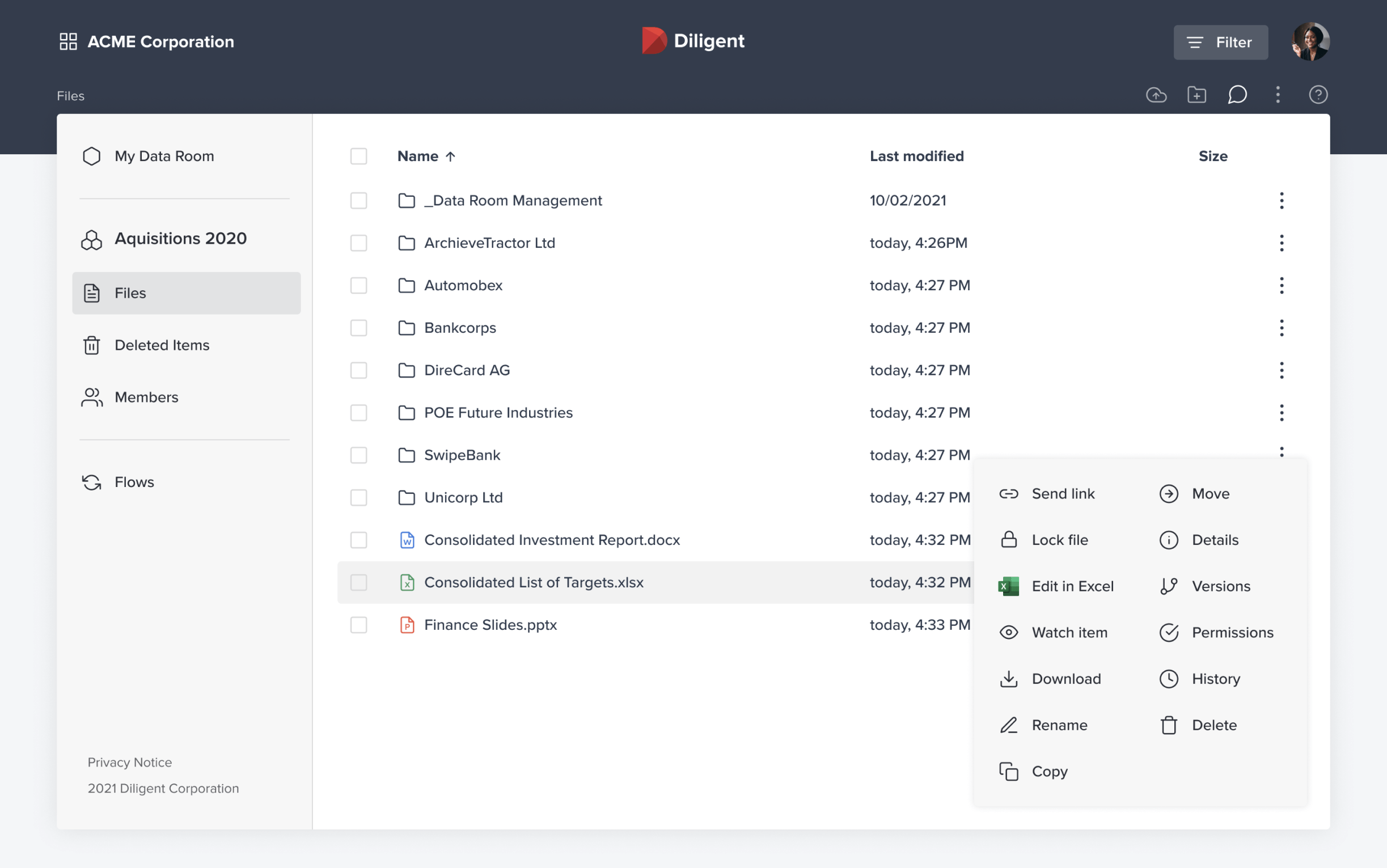Select the checkbox for the Automobex folder
Screen dimensions: 1387x868
click(359, 285)
